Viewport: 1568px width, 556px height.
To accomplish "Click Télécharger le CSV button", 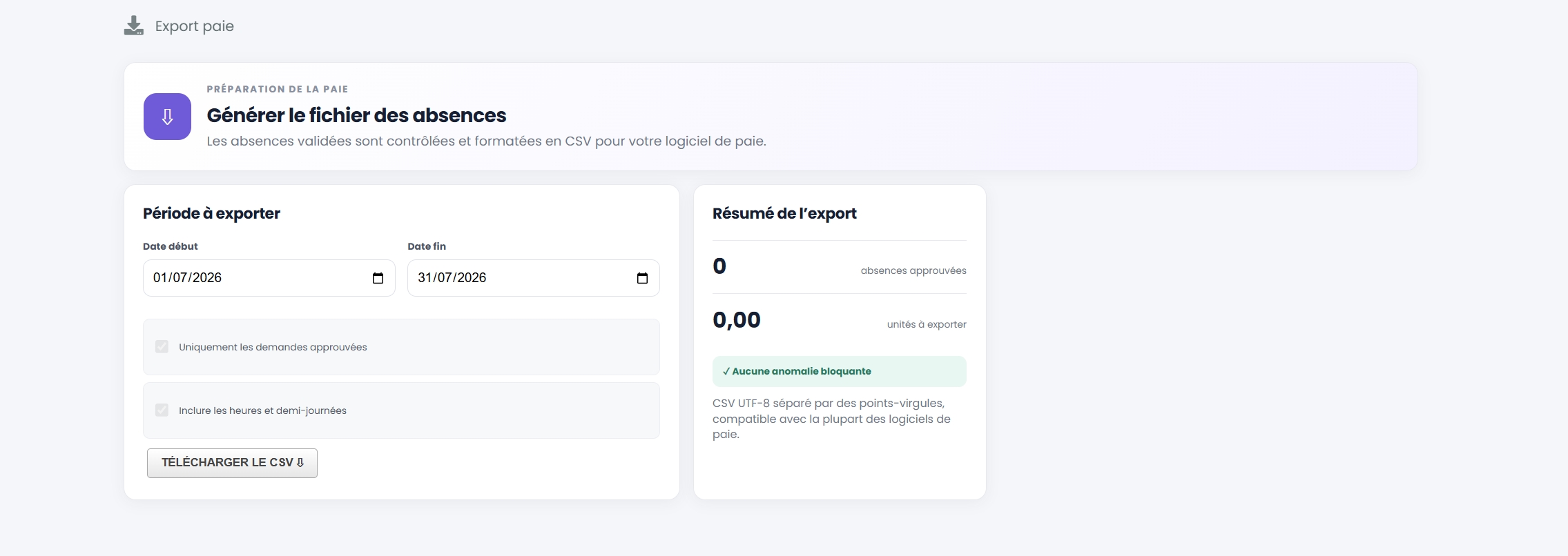I will click(x=232, y=463).
